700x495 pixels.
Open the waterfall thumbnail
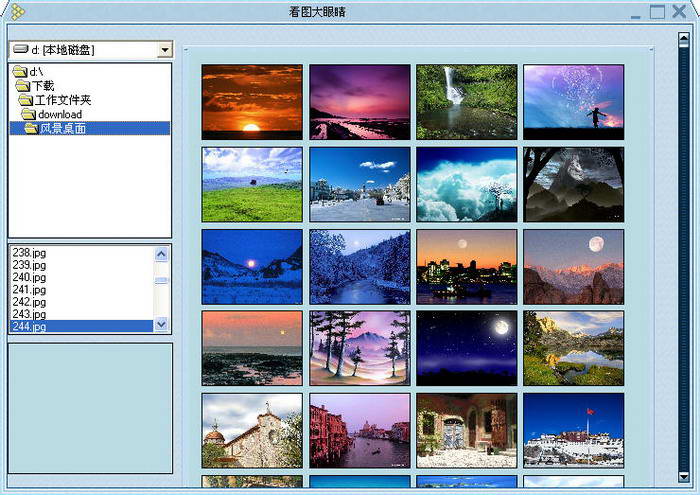466,101
